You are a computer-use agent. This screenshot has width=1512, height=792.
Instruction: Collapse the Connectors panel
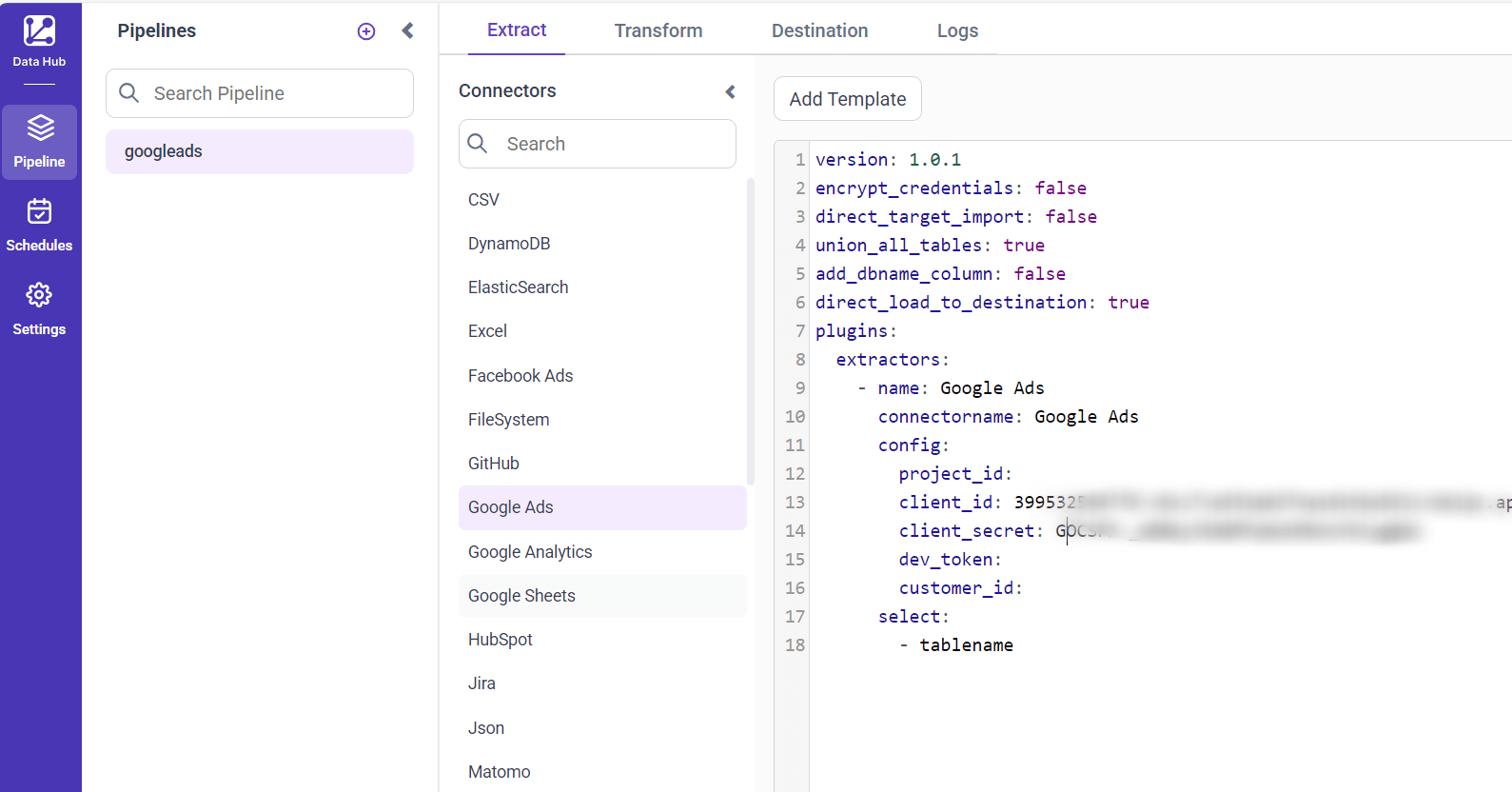(730, 91)
